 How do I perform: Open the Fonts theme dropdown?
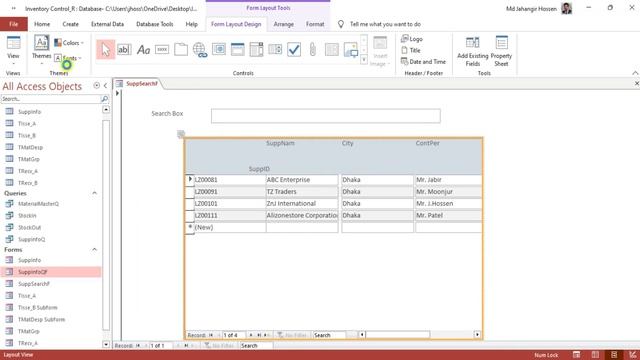point(68,58)
